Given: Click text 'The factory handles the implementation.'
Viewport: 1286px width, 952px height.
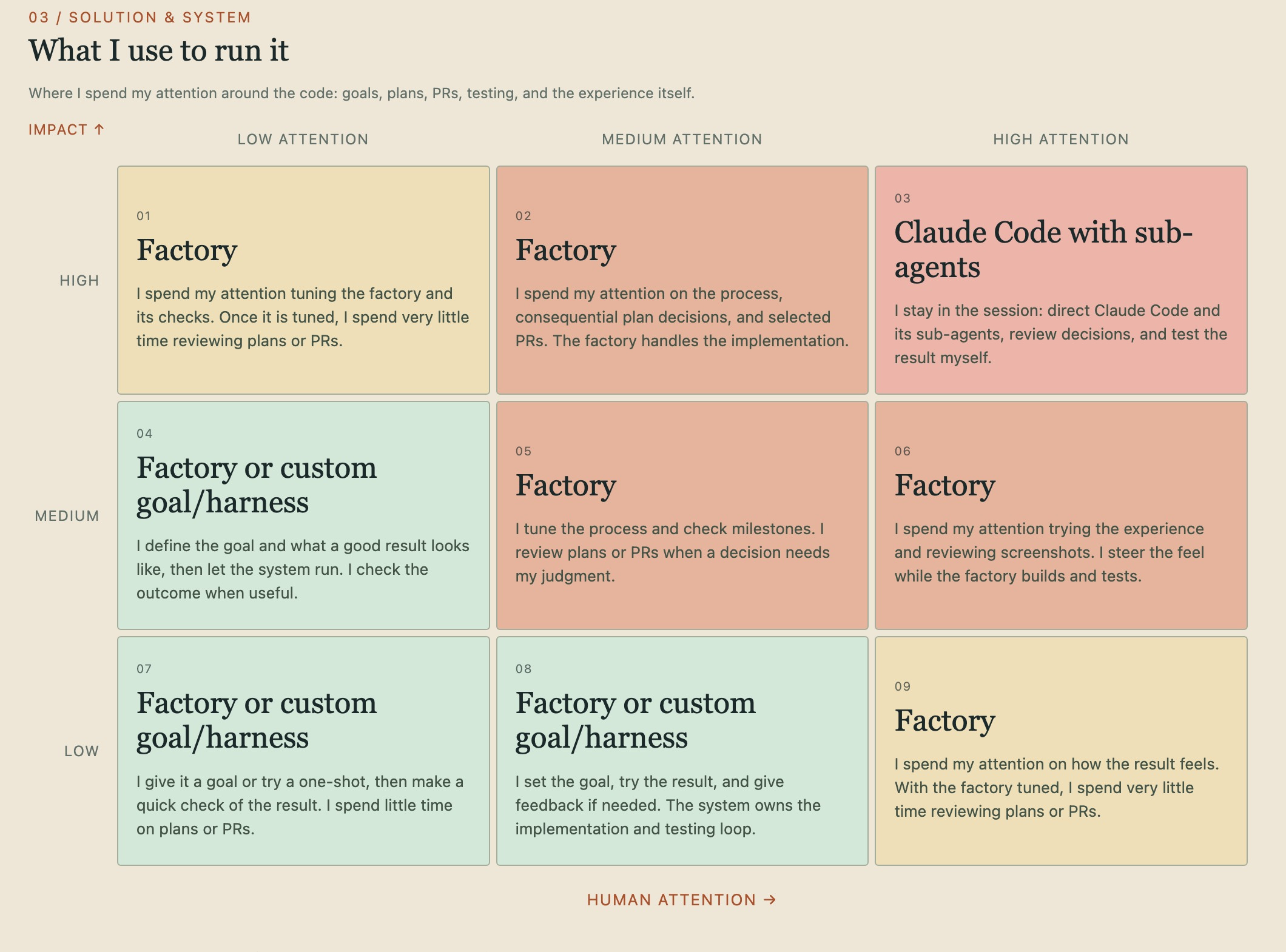Looking at the screenshot, I should point(701,341).
